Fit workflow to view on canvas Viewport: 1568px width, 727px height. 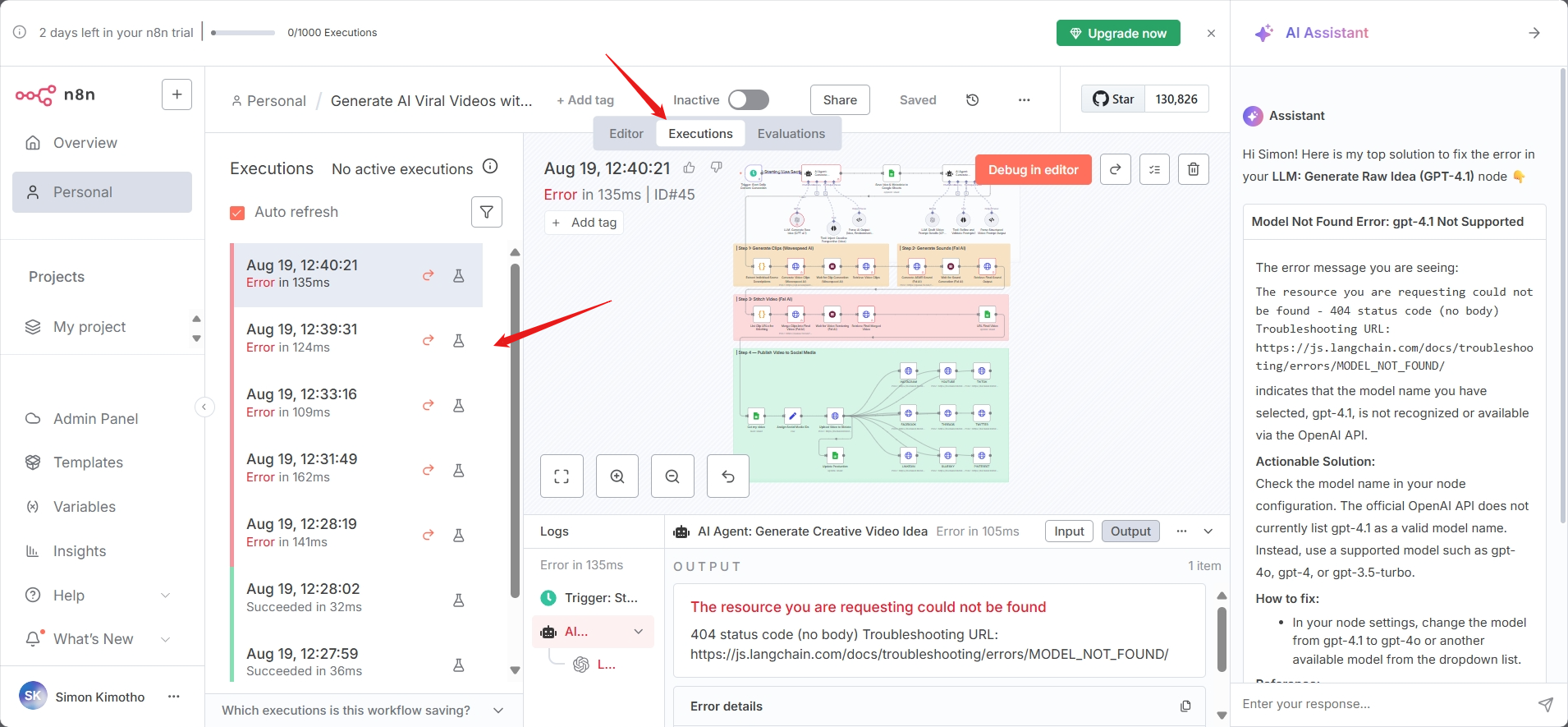(562, 476)
